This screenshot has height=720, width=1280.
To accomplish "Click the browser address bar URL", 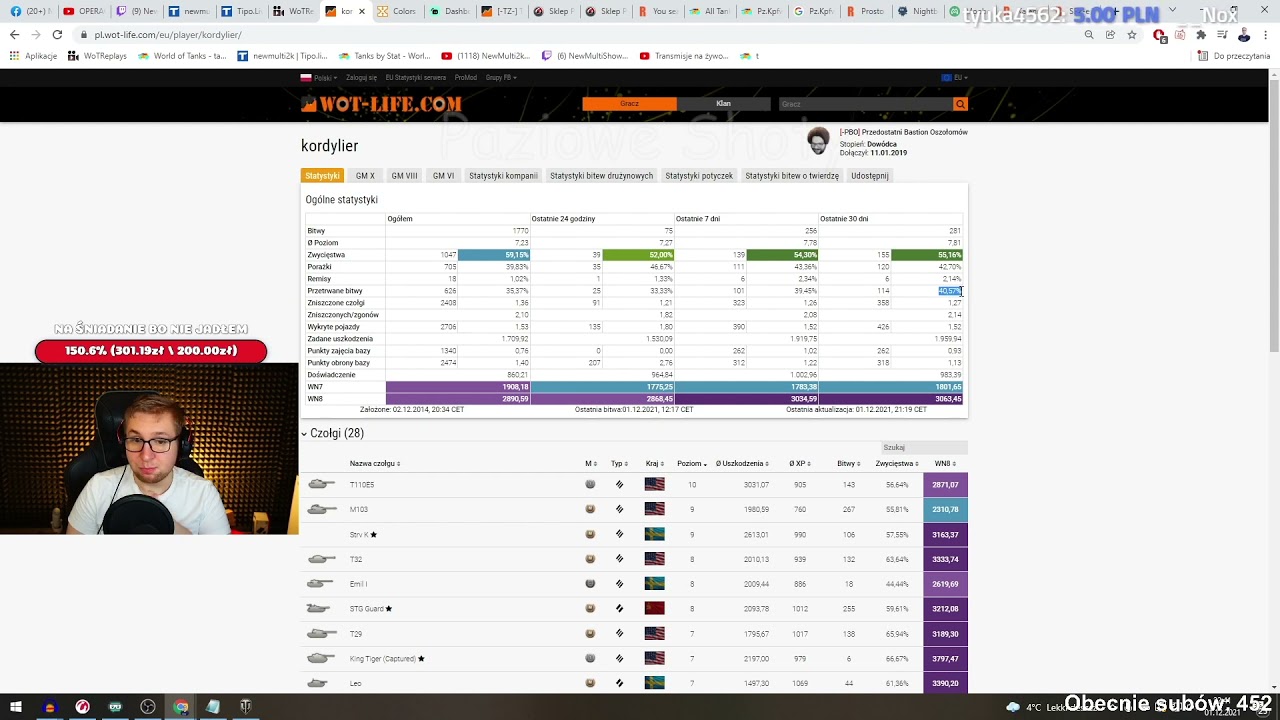I will pyautogui.click(x=168, y=34).
